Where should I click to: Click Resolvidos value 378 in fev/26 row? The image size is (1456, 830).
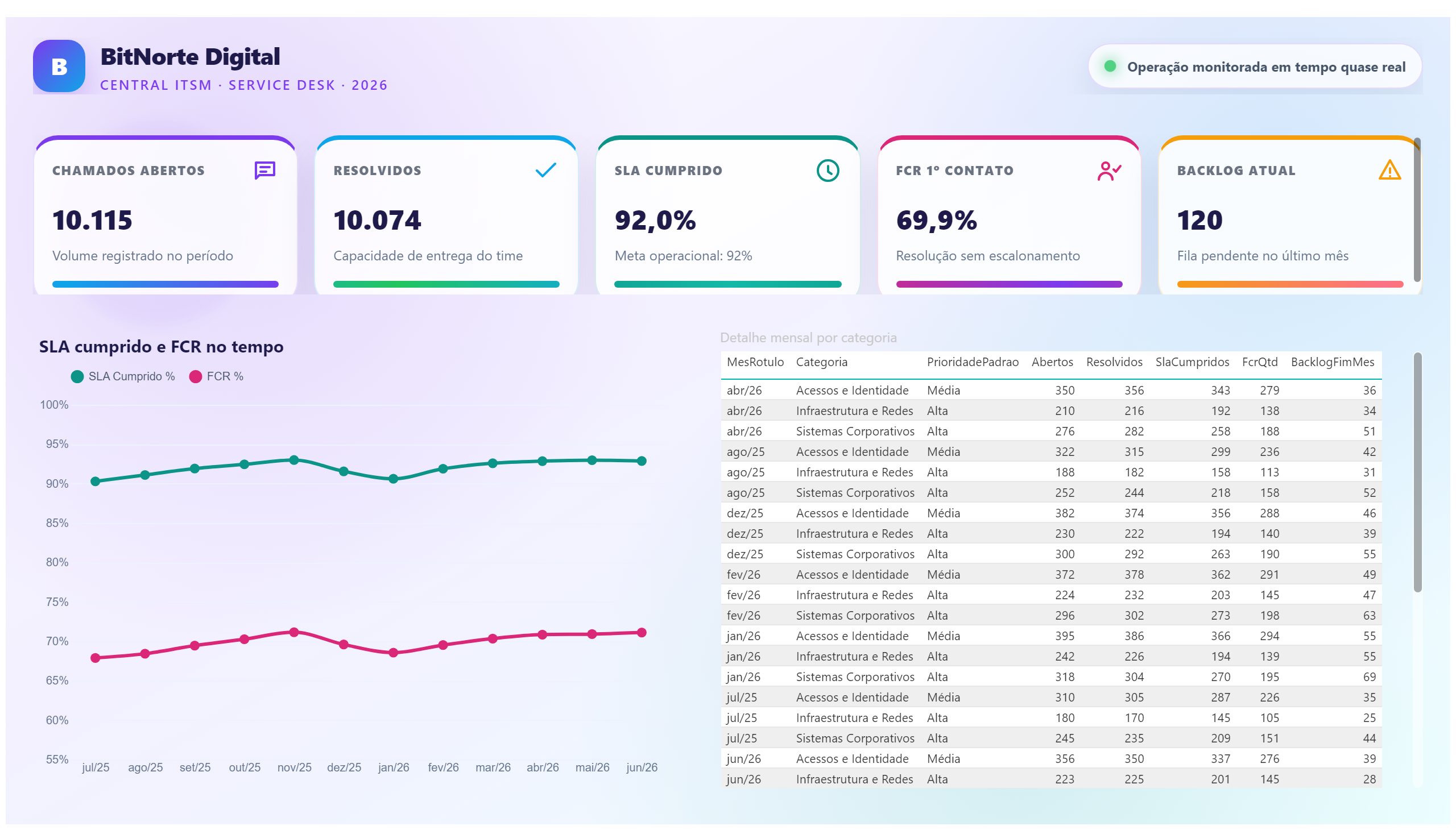[1133, 574]
